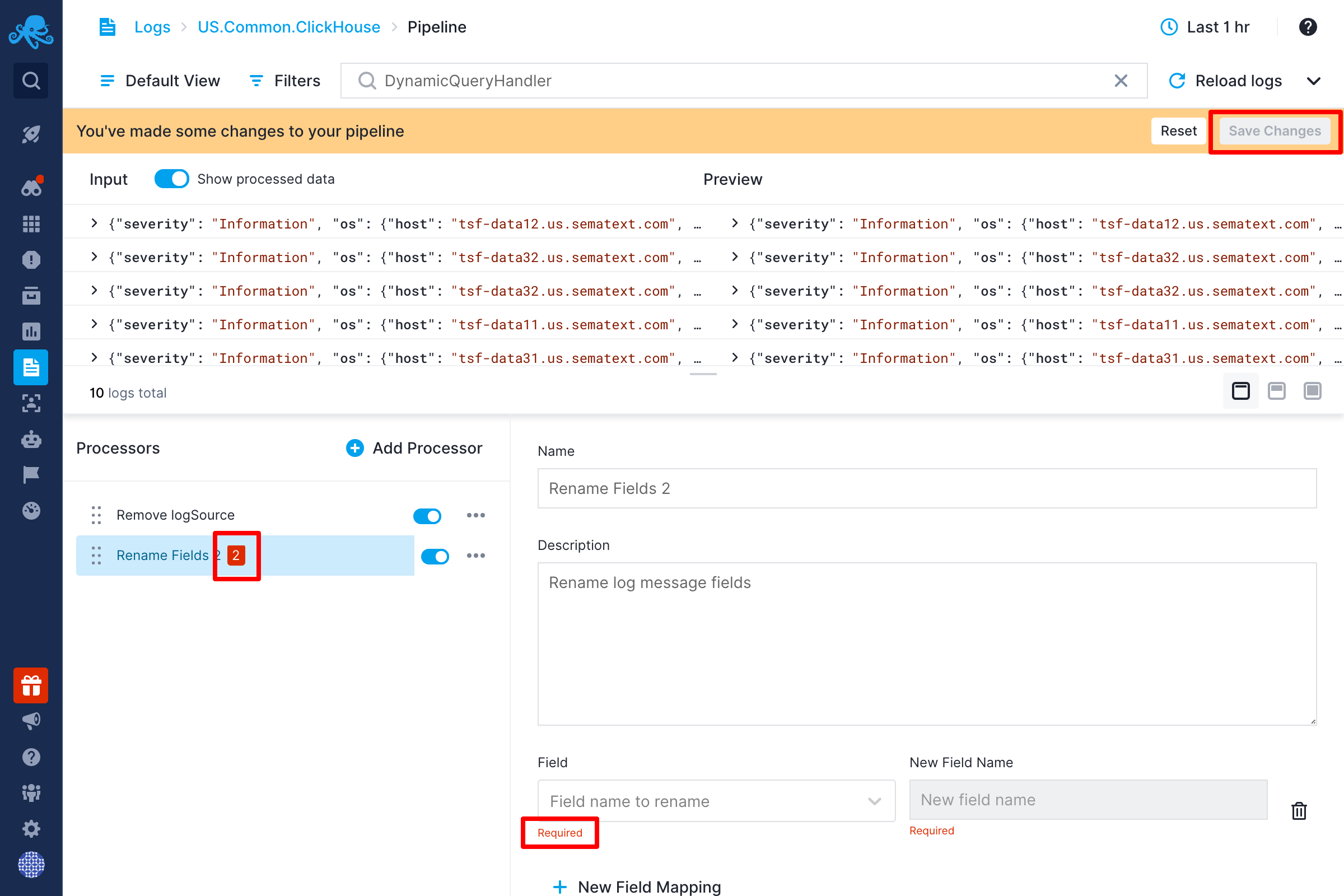Click the Save Changes button

coord(1275,131)
